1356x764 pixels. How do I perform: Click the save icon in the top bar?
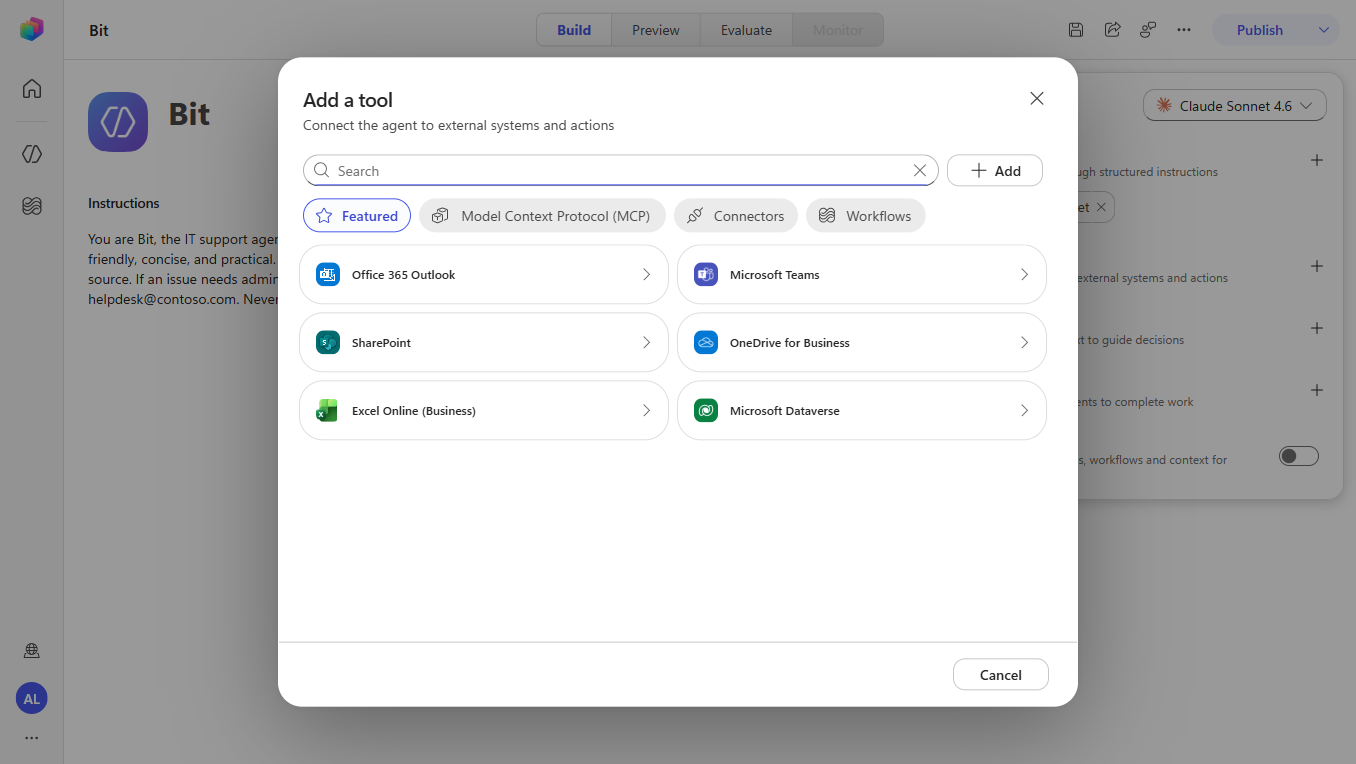[x=1076, y=30]
